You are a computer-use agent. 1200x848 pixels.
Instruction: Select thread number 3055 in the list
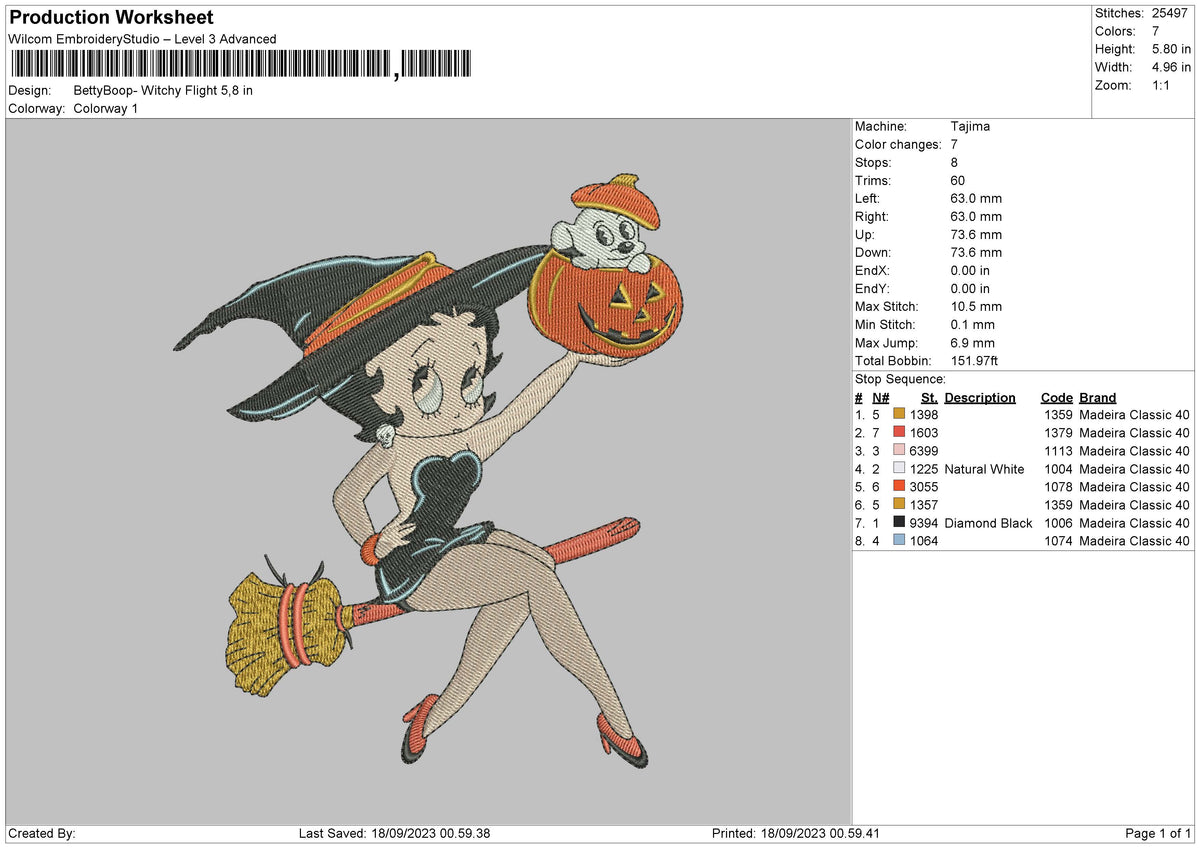924,486
